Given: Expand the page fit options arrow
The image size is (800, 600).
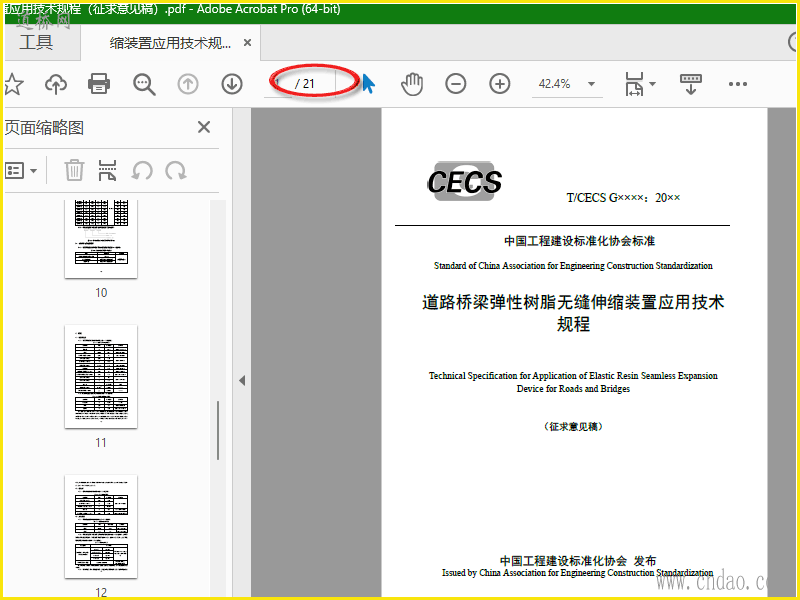Looking at the screenshot, I should [x=653, y=84].
